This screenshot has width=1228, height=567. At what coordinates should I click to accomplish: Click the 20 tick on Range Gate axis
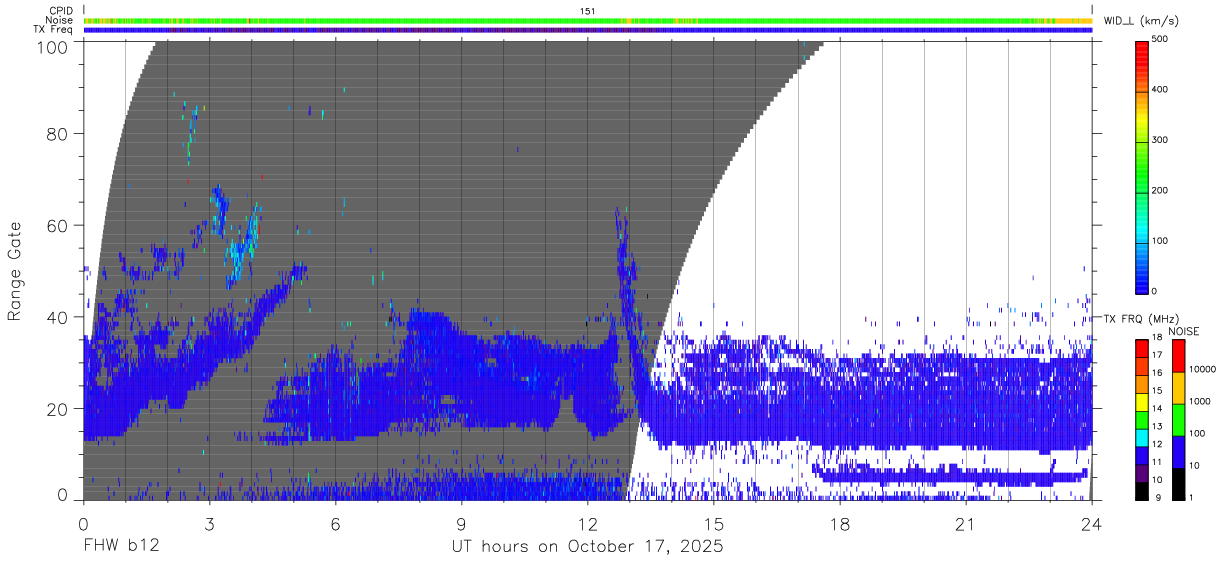tap(57, 409)
